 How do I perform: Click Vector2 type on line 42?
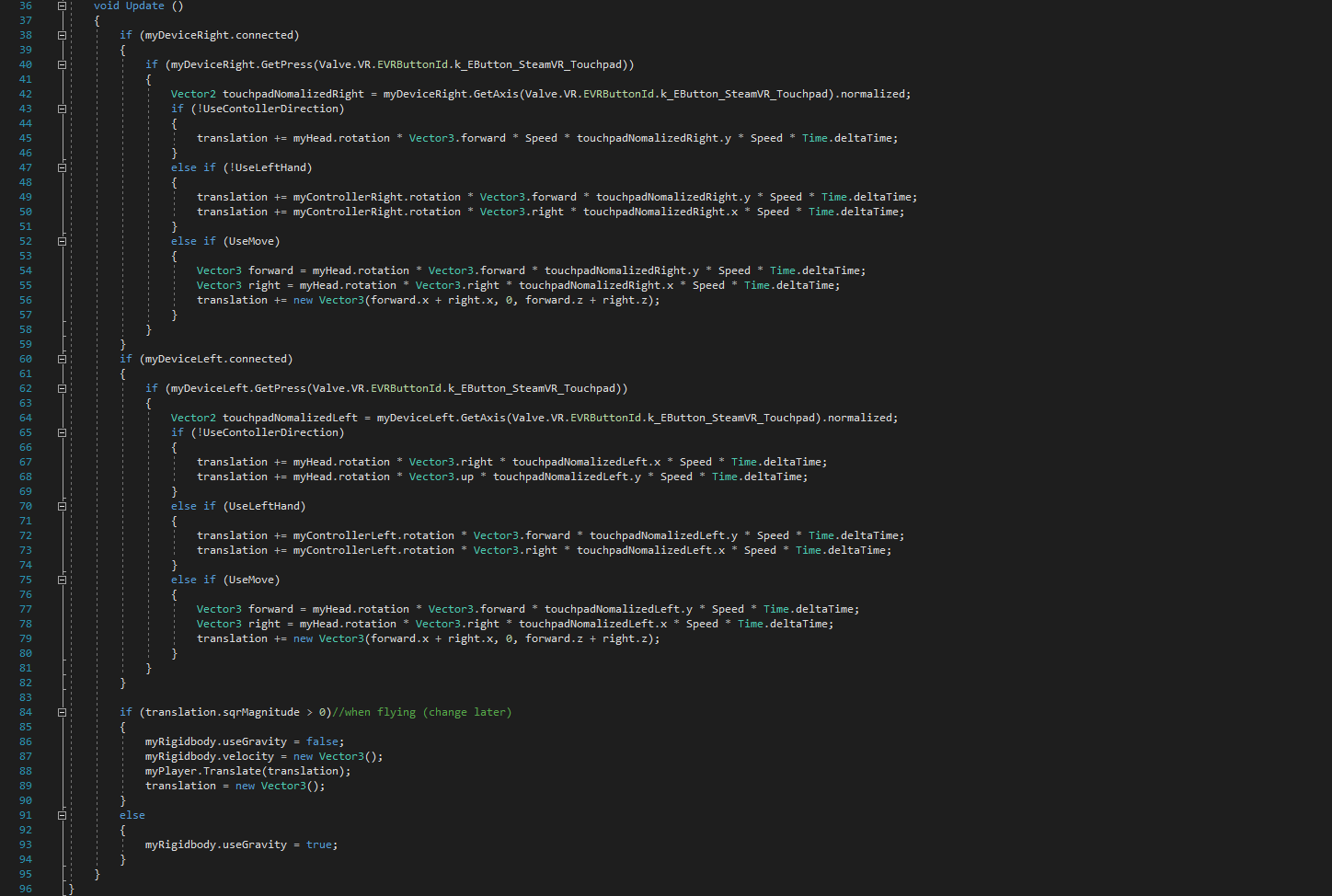pyautogui.click(x=193, y=94)
